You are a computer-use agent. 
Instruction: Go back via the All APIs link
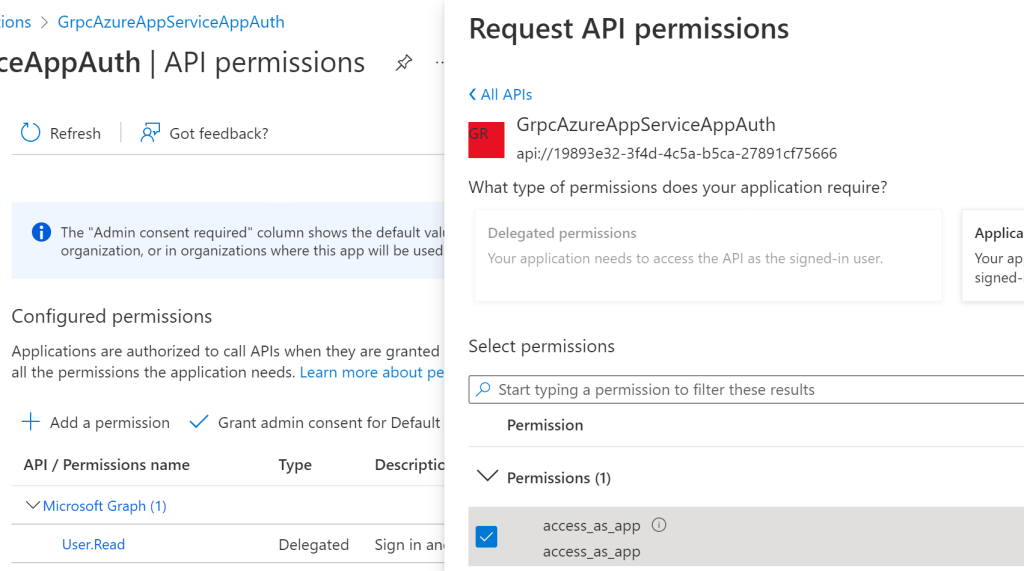[500, 94]
